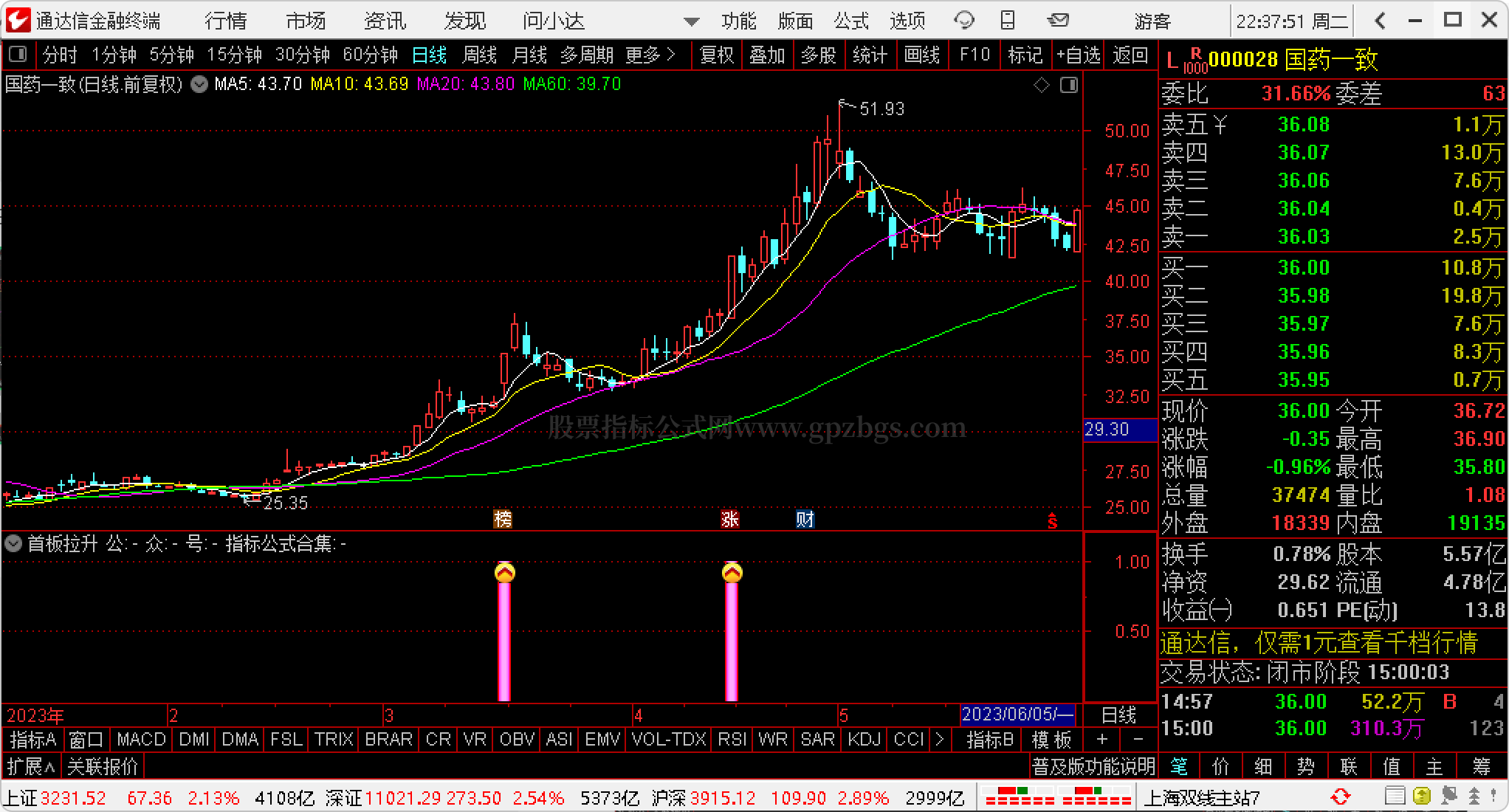Viewport: 1509px width, 812px height.
Task: Open the 普及版功能说明 link
Action: click(x=1093, y=766)
